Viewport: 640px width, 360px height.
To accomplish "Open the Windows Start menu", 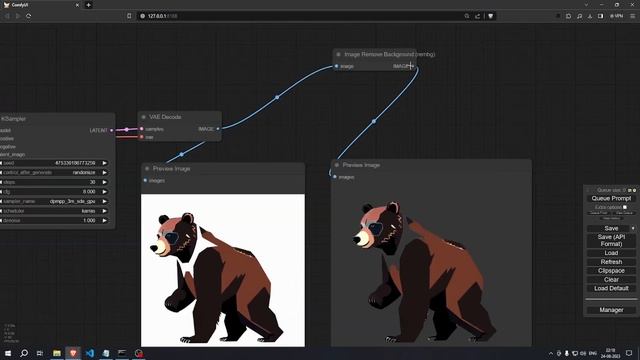I will 8,353.
